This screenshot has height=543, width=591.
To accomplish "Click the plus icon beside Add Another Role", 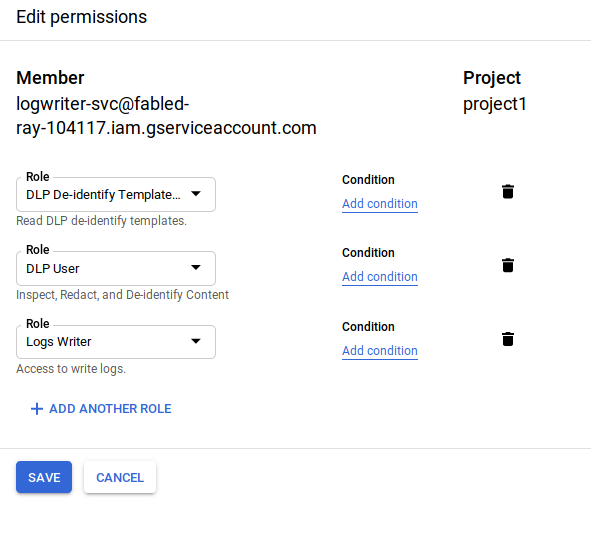I will pyautogui.click(x=37, y=409).
